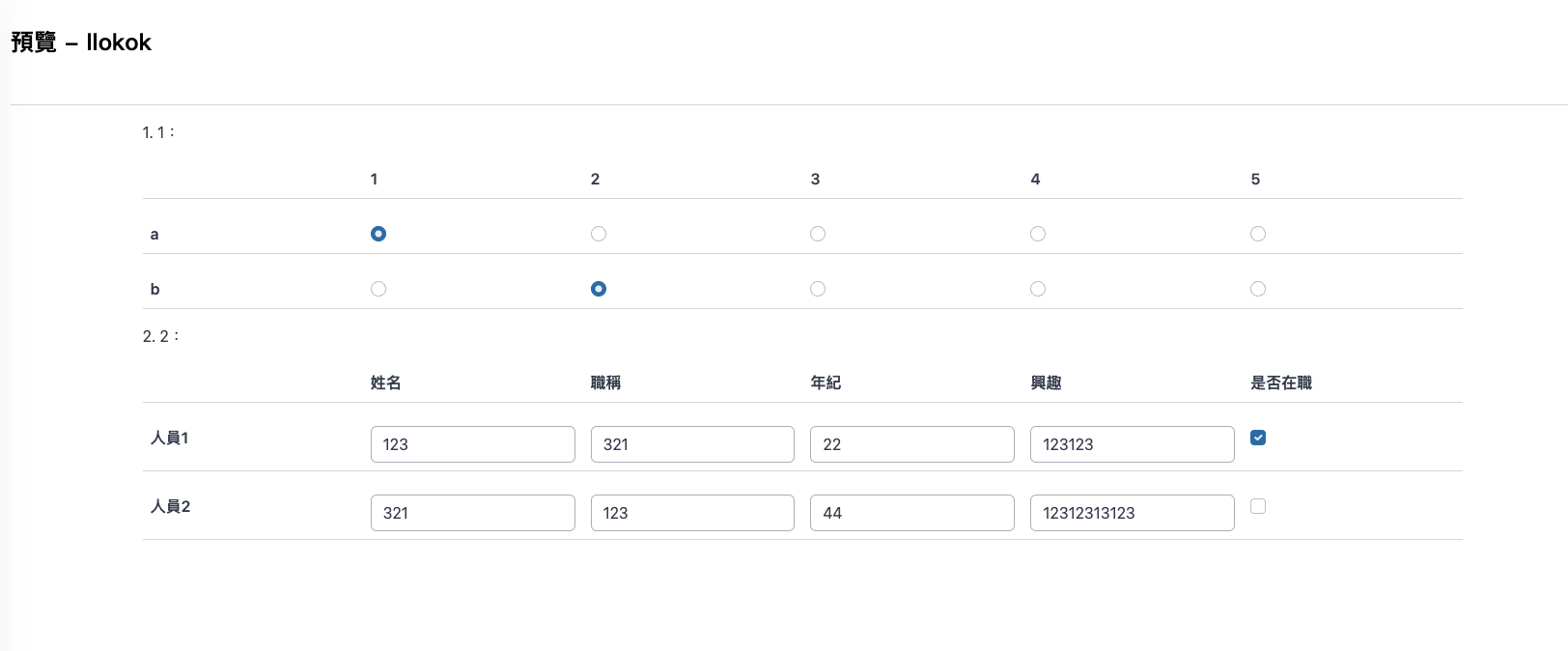Viewport: 1568px width, 651px height.
Task: Click 姓名 field for 人員1
Action: 472,444
